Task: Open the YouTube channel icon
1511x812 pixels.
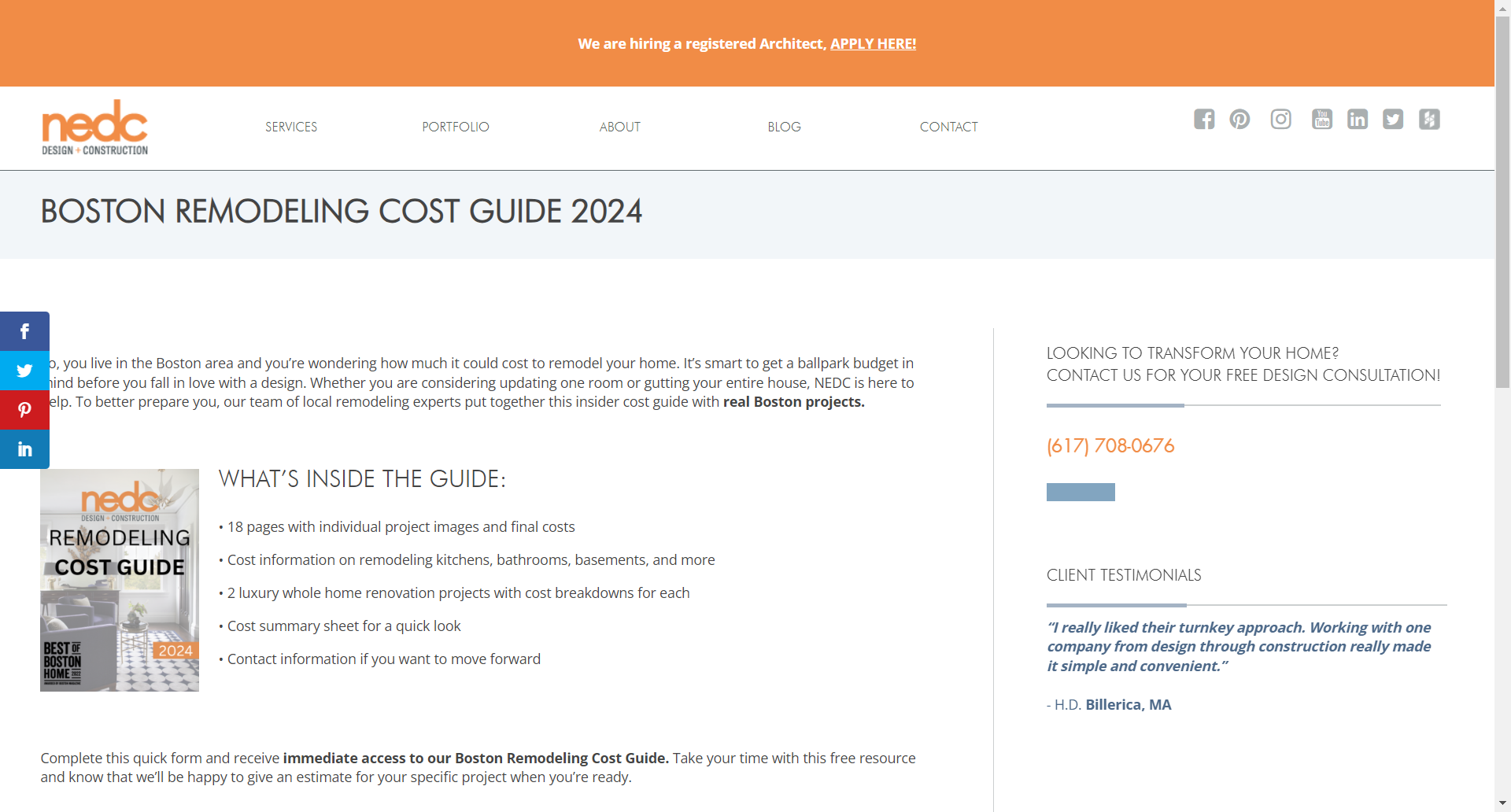Action: pyautogui.click(x=1321, y=119)
